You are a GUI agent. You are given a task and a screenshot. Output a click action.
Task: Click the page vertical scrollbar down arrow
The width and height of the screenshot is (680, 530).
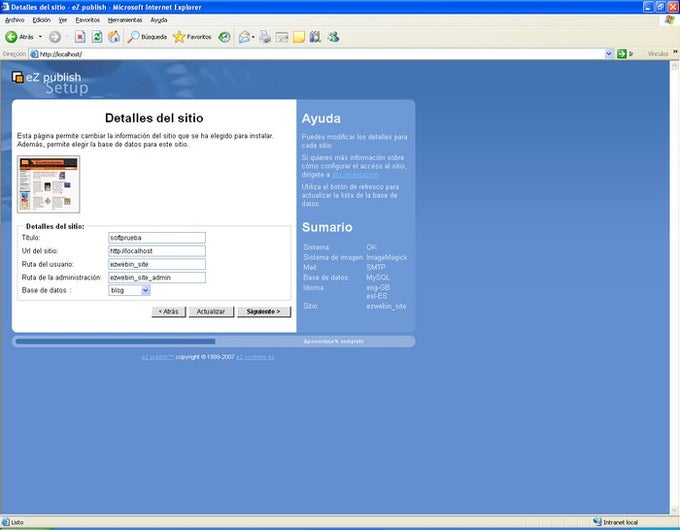[x=674, y=510]
